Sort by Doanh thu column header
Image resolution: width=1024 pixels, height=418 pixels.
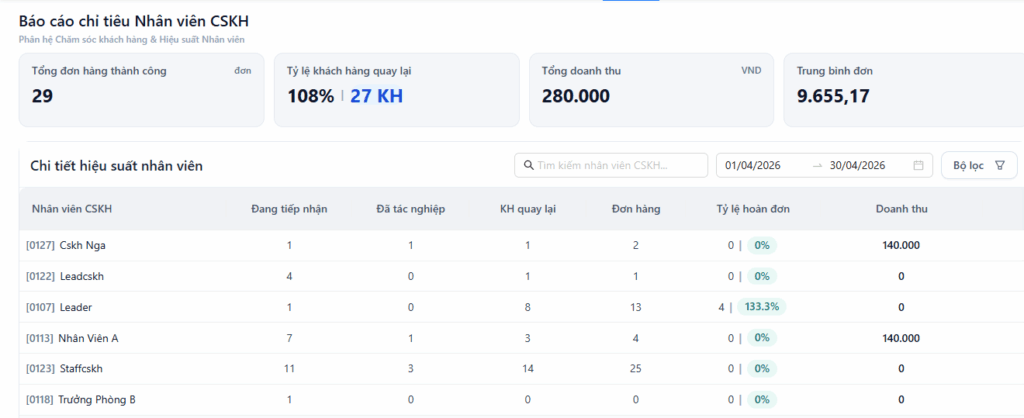click(x=901, y=209)
